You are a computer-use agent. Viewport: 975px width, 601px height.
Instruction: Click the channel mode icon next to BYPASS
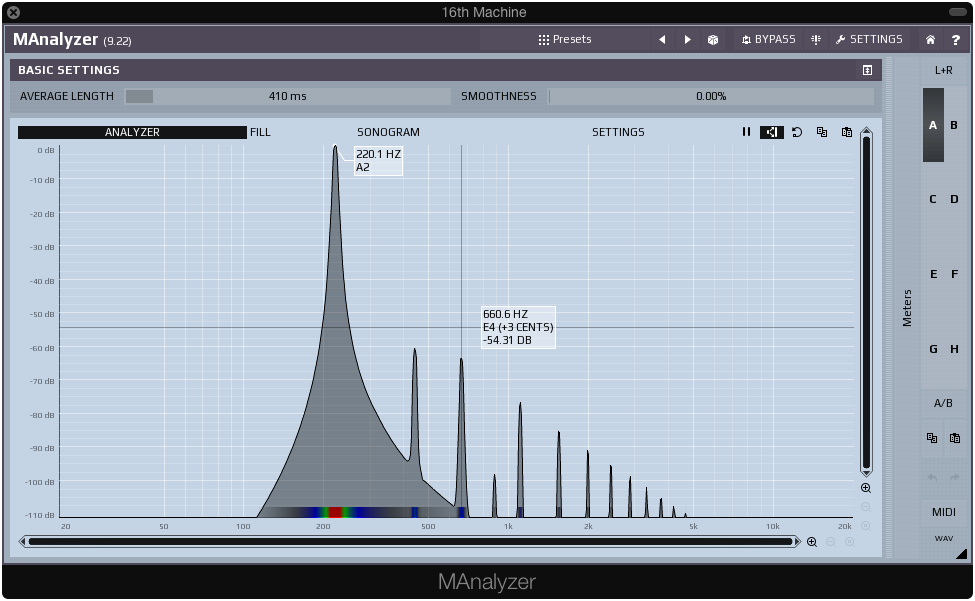[816, 39]
